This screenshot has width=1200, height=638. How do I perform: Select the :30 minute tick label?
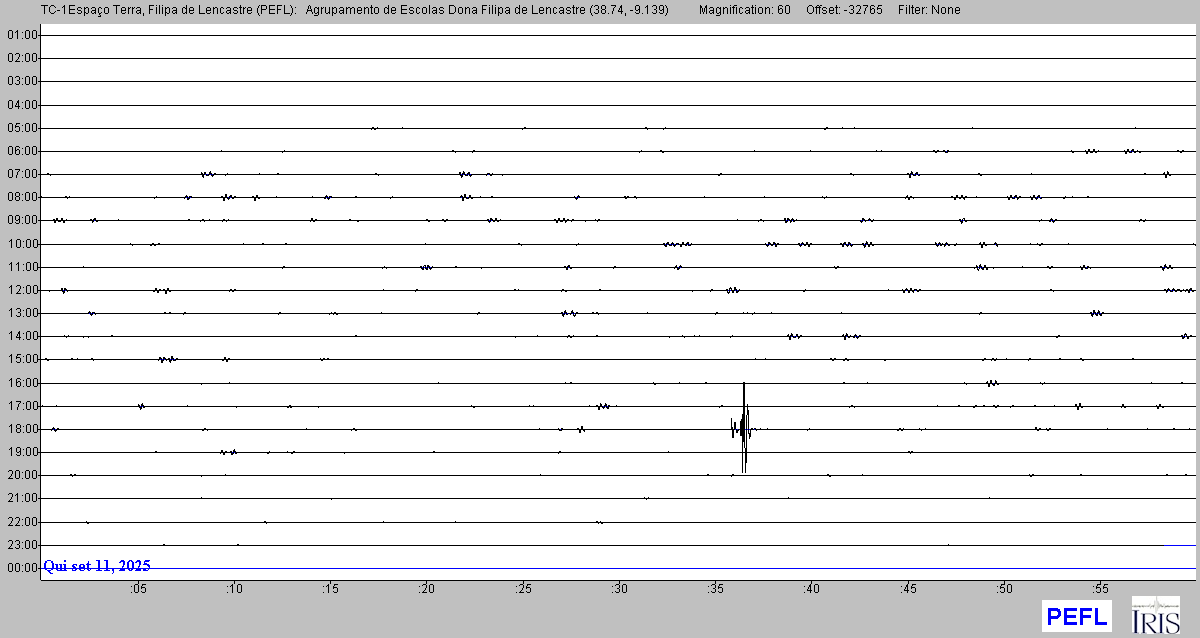(619, 588)
